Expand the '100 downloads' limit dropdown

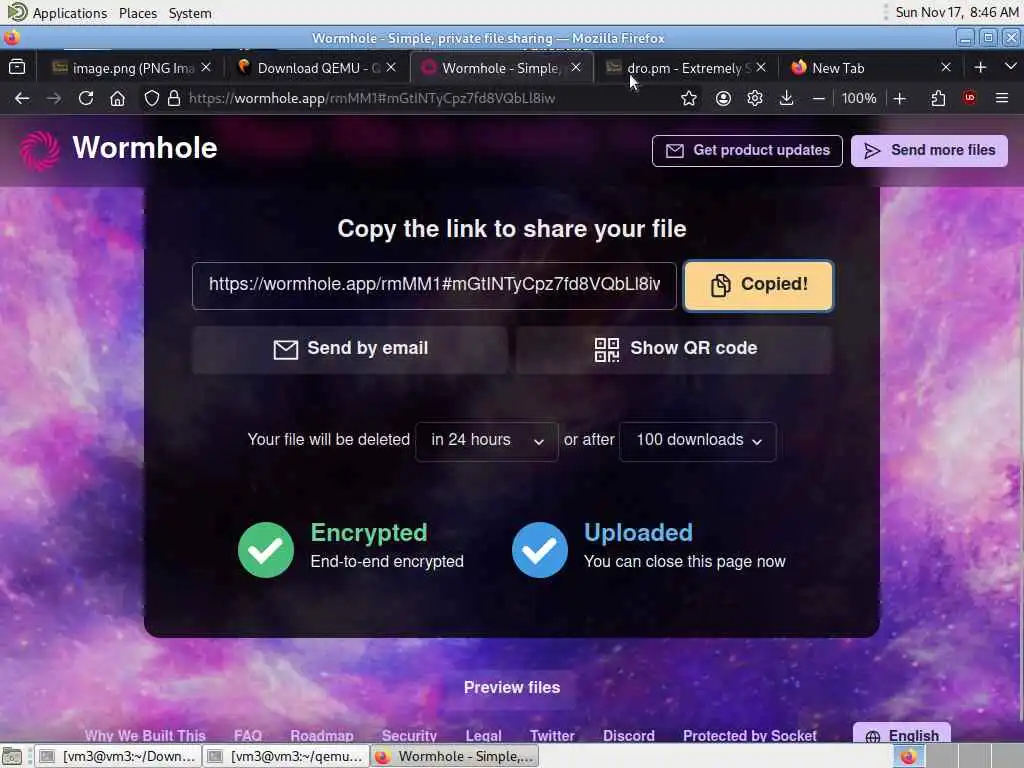coord(697,441)
